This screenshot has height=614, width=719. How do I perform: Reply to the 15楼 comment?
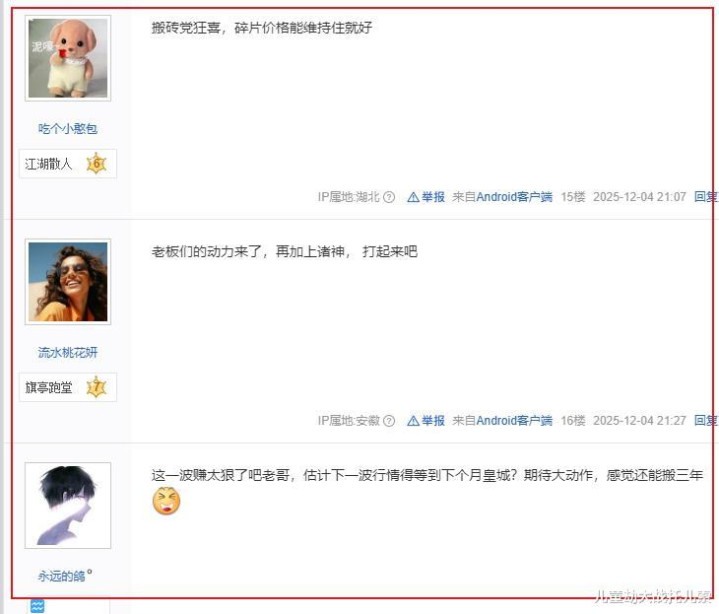(706, 197)
